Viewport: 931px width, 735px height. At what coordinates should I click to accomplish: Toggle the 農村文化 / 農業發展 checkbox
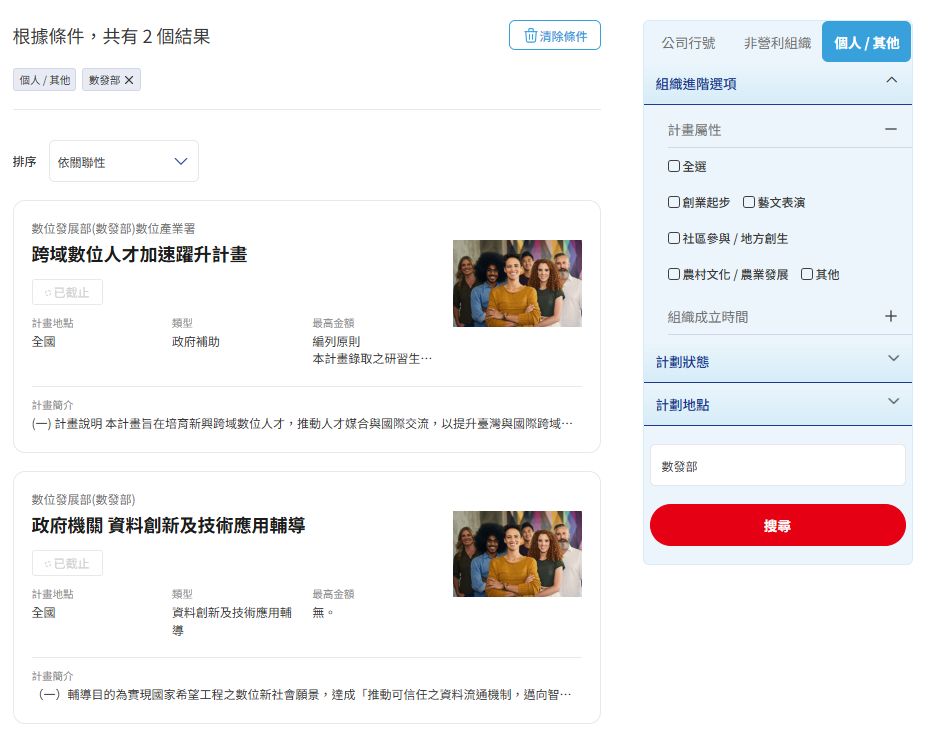(x=674, y=274)
